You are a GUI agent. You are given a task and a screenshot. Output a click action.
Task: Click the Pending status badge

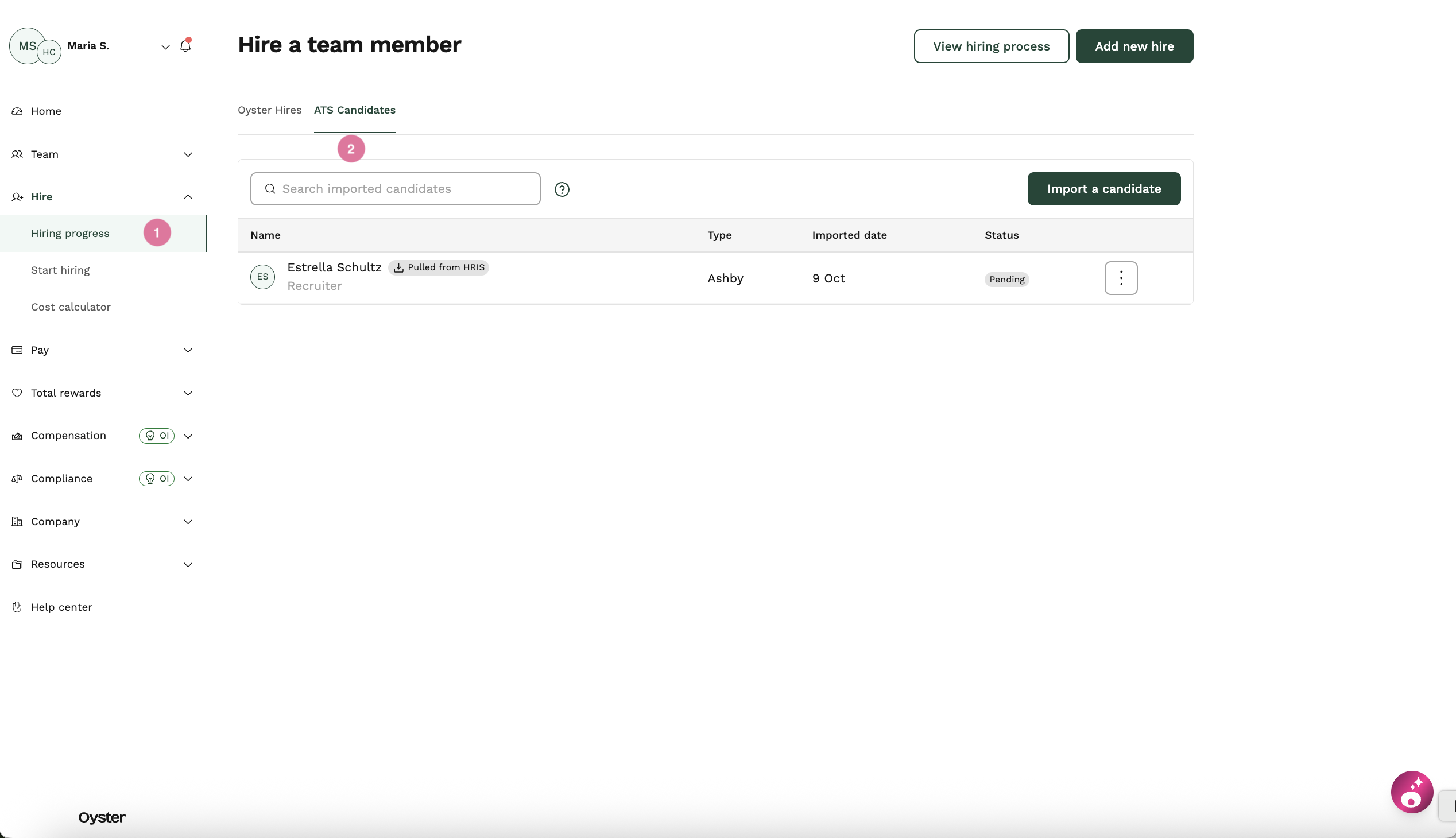[x=1007, y=279]
